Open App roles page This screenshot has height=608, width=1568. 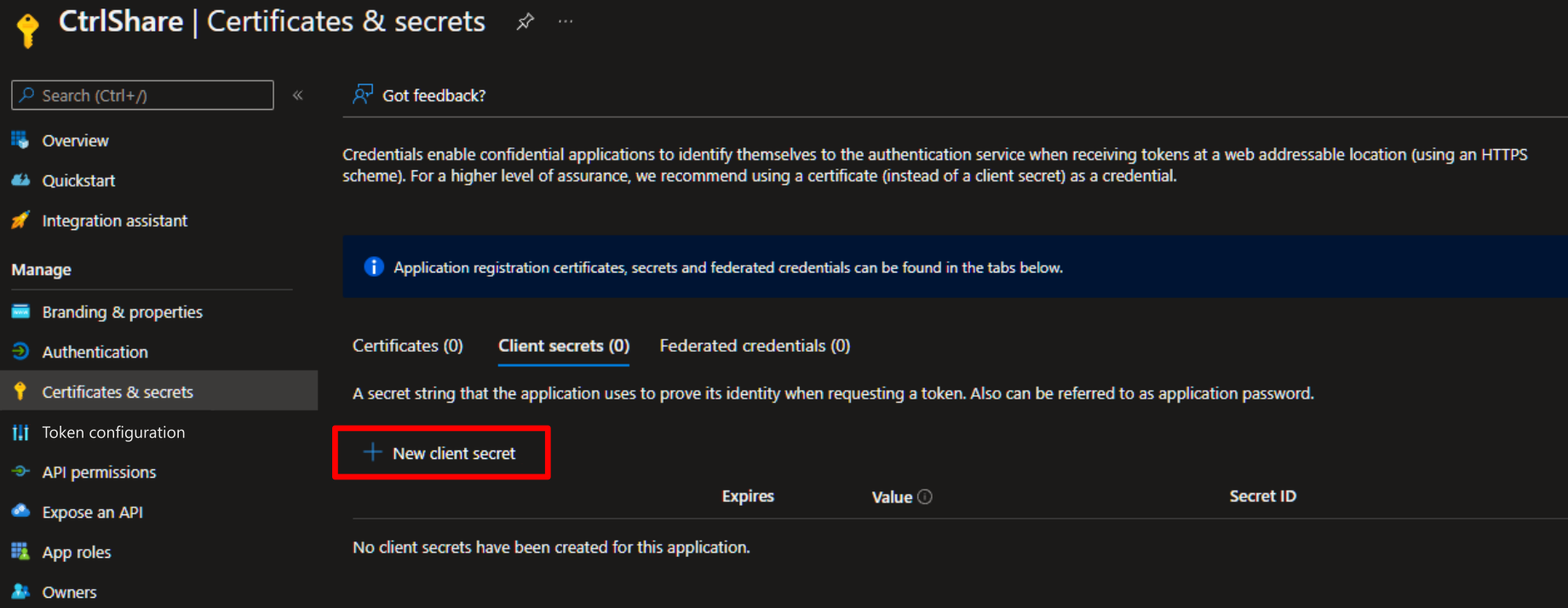click(77, 552)
